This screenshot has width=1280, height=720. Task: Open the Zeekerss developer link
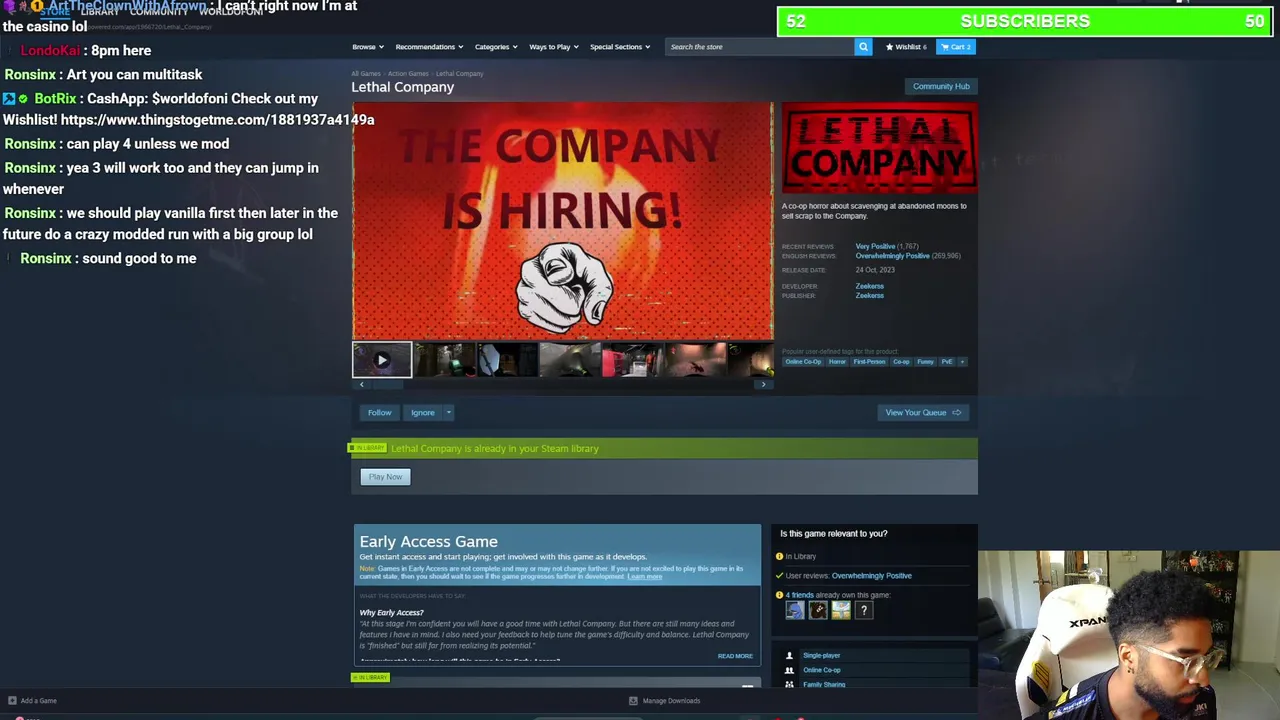click(x=869, y=286)
